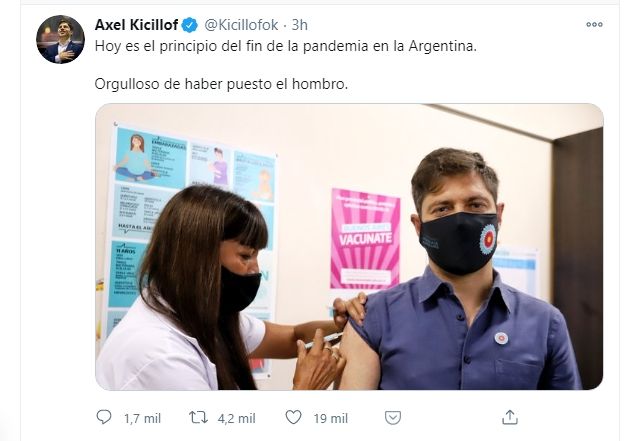Open Axel Kicillof's profile picture
Viewport: 628px width, 441px height.
60,39
